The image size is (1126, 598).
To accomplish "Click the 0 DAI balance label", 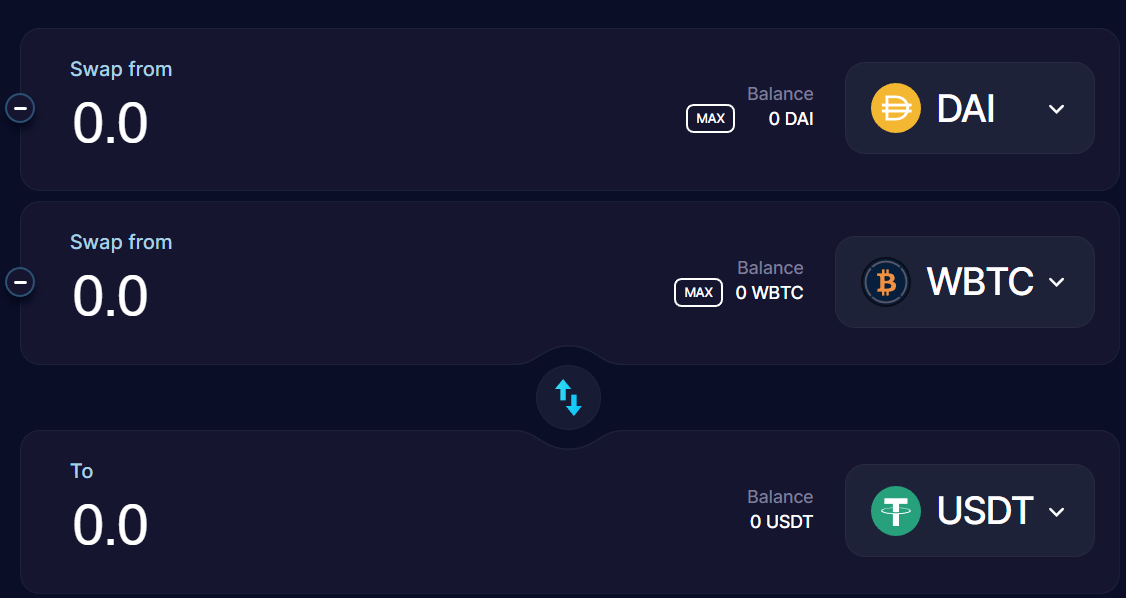I will click(x=790, y=118).
